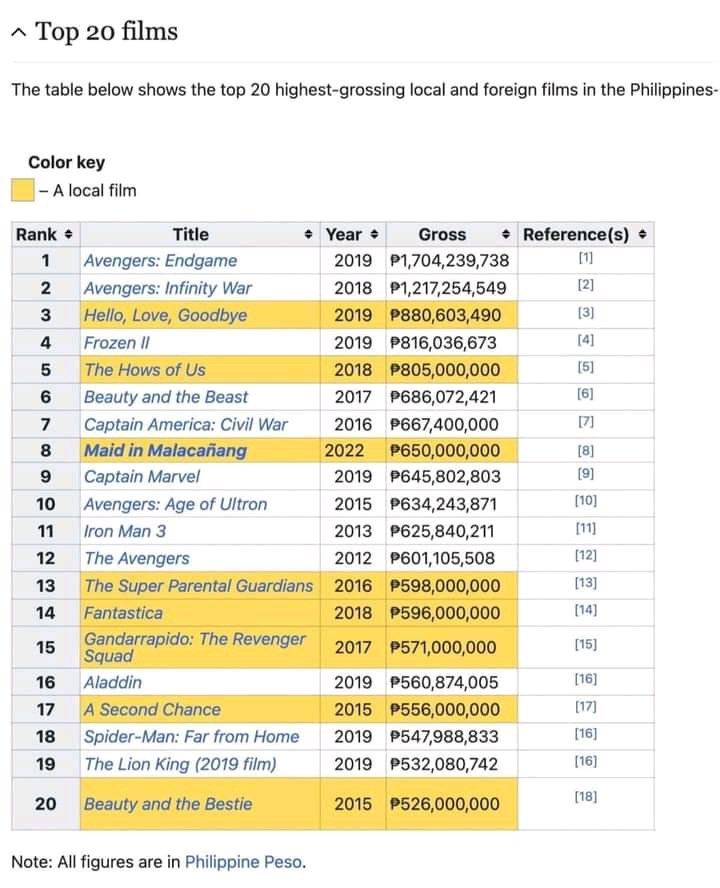
Task: Select the Color key heading text
Action: click(x=66, y=163)
